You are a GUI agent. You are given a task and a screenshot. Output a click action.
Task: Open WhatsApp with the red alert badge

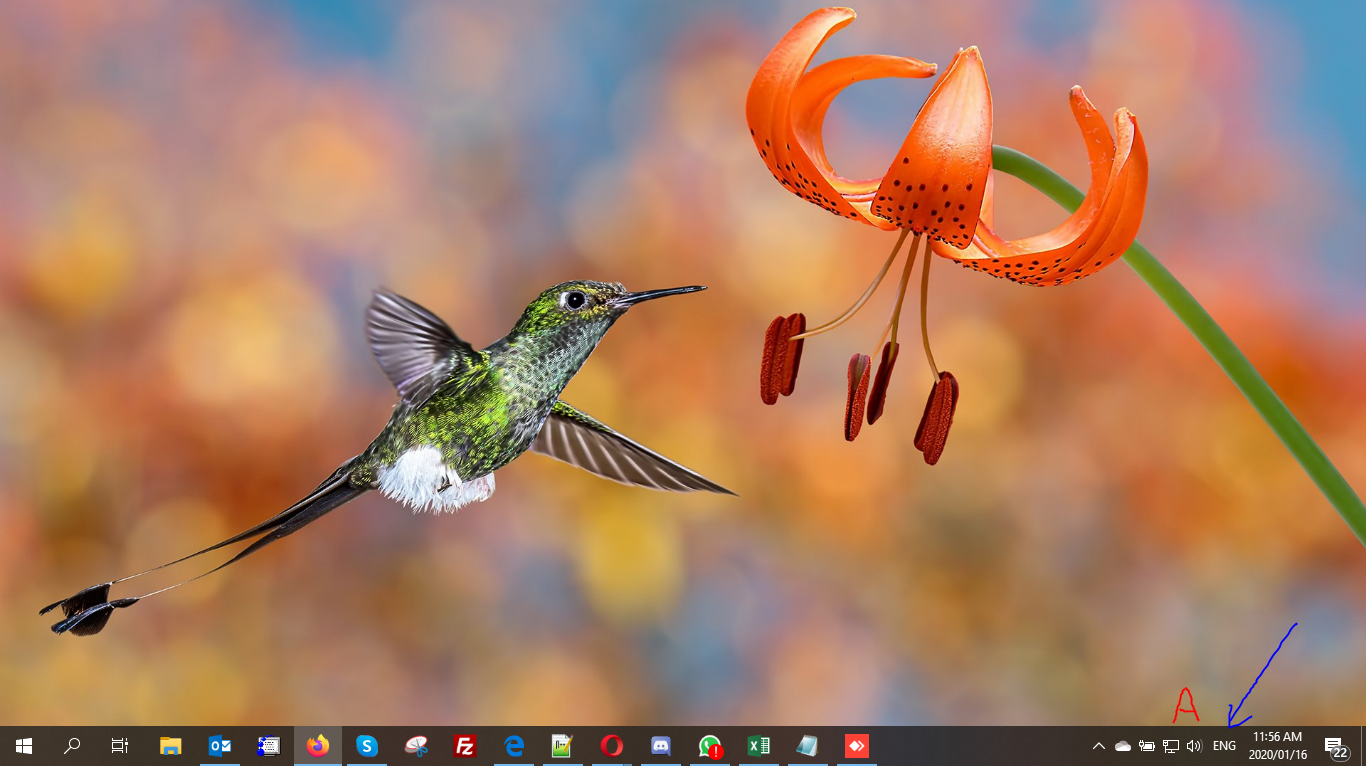coord(710,746)
